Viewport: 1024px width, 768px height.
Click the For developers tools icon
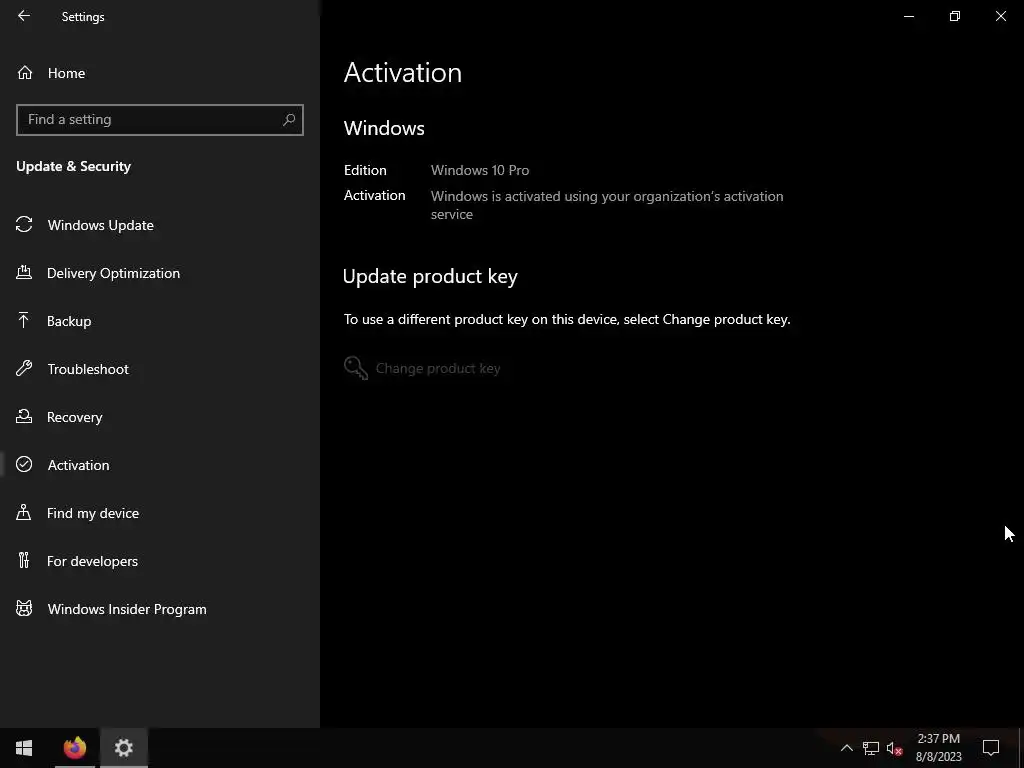click(x=24, y=560)
